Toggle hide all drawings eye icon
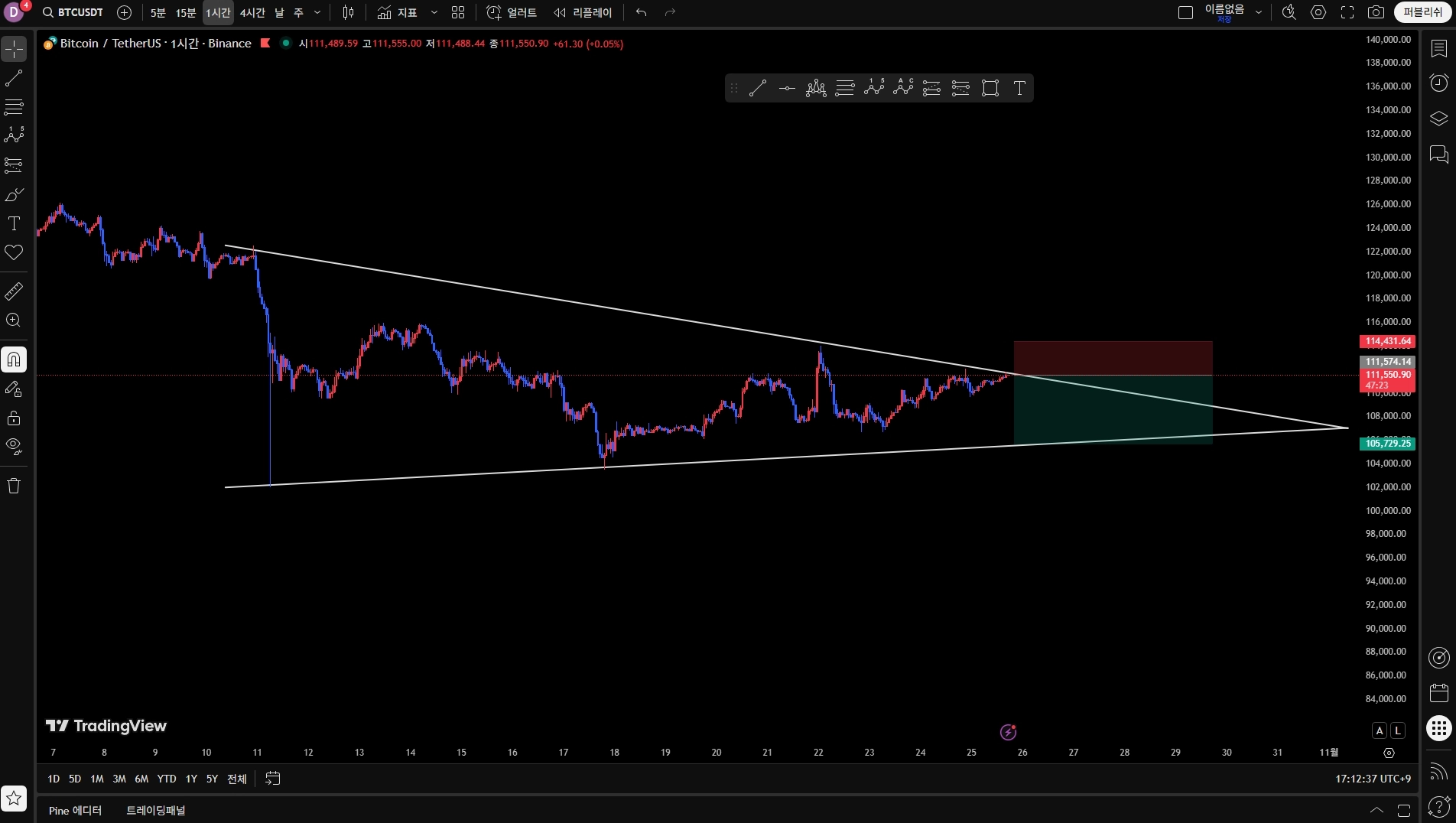 click(x=14, y=447)
